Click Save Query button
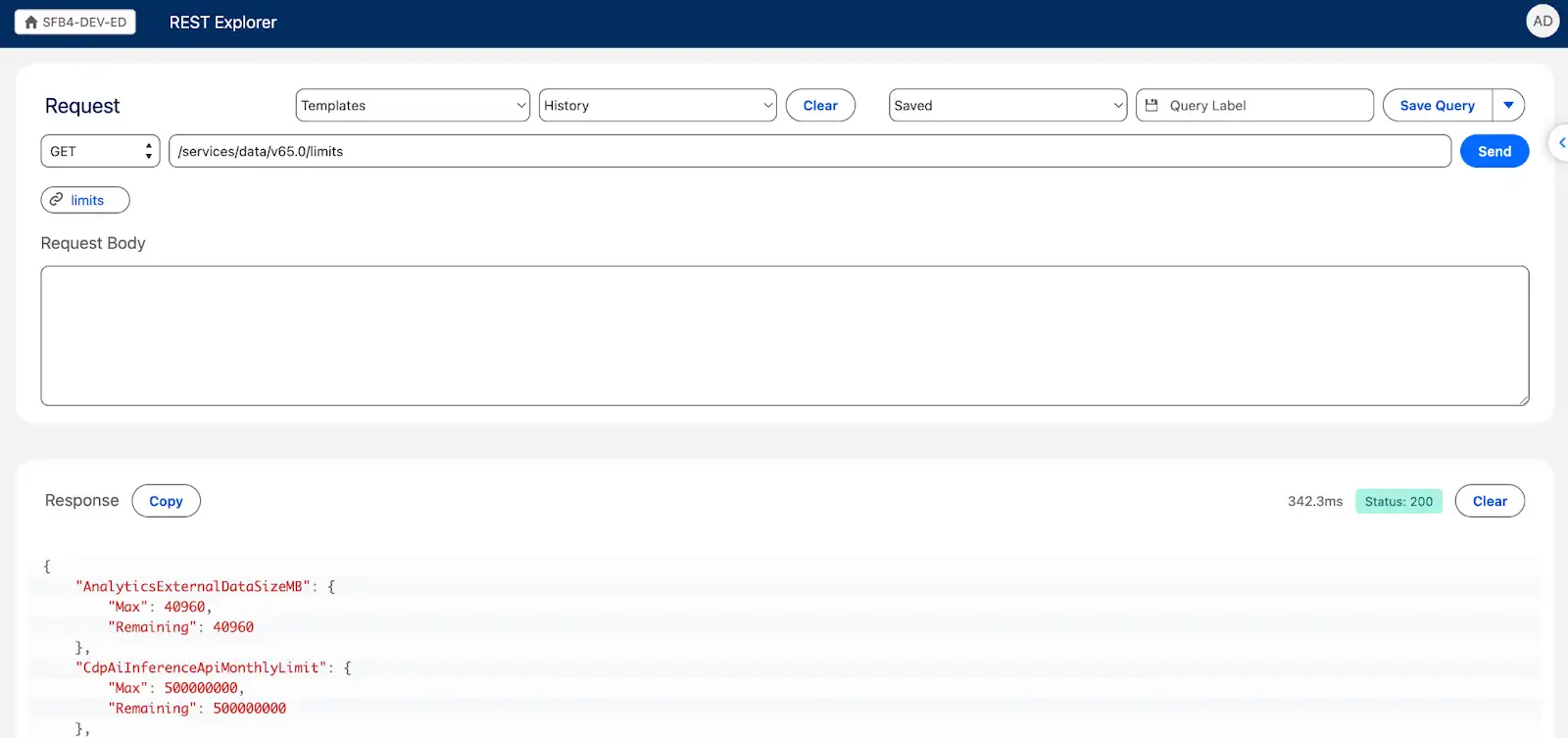 click(x=1437, y=105)
